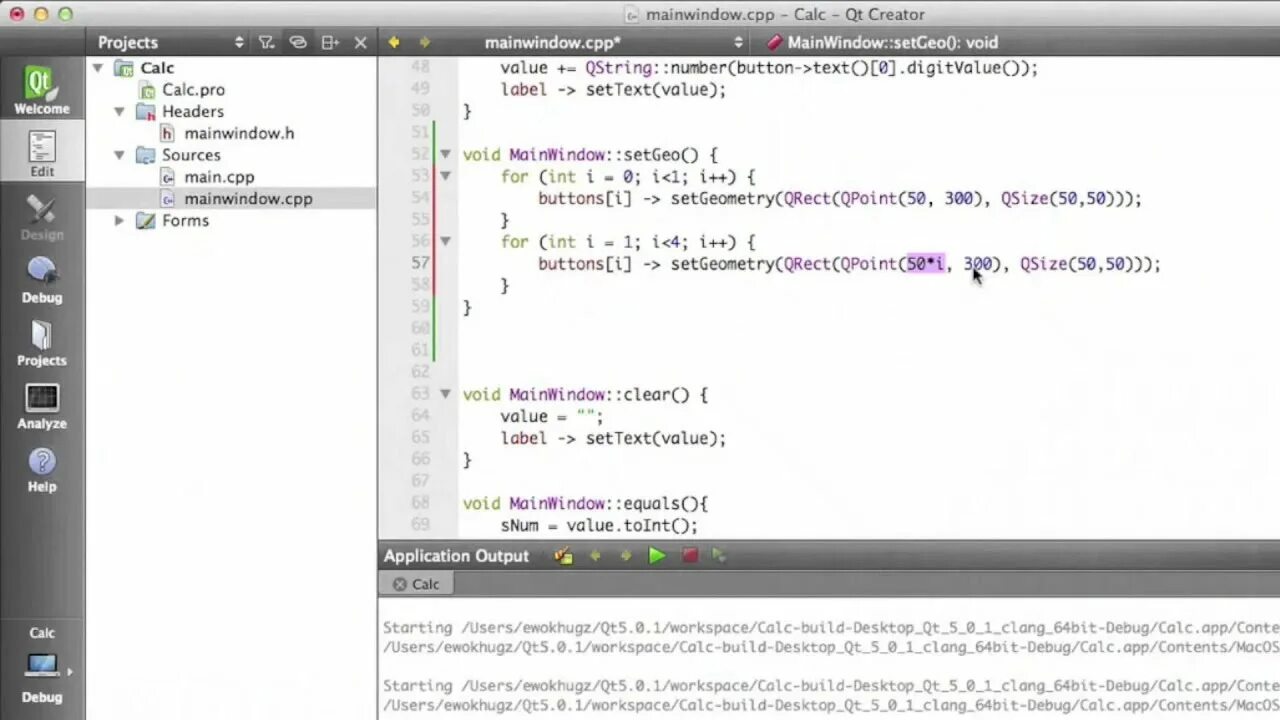The image size is (1280, 720).
Task: Open the Help mode
Action: 42,468
